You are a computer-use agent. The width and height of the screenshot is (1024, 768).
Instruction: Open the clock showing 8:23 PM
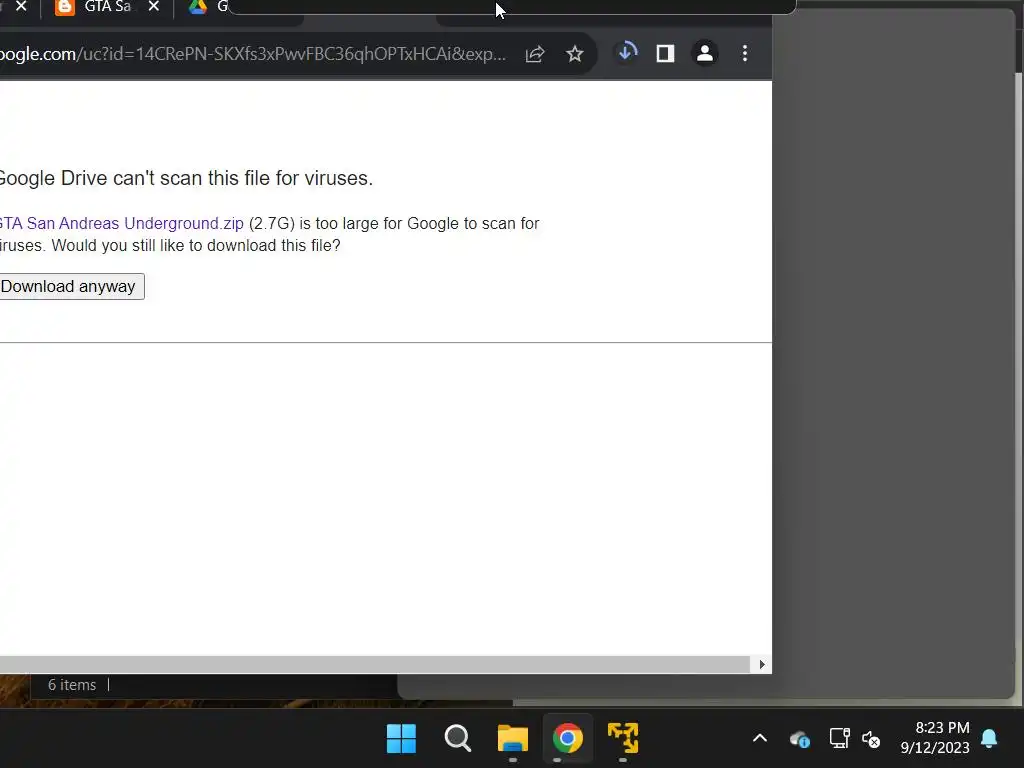click(x=936, y=738)
